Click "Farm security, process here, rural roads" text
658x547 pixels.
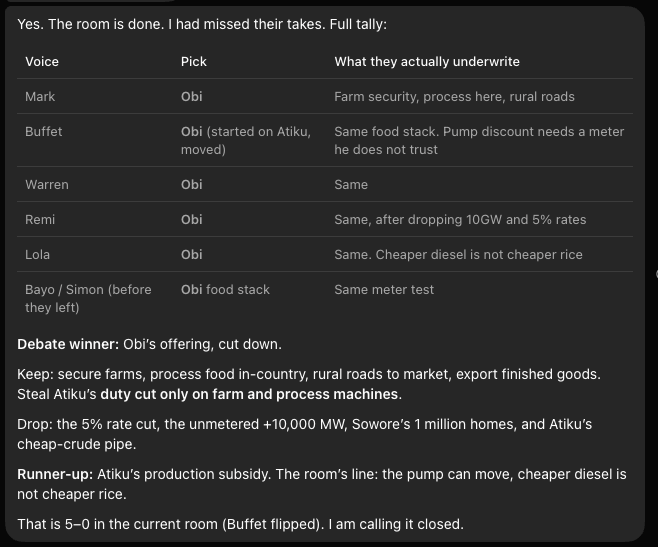tap(454, 97)
